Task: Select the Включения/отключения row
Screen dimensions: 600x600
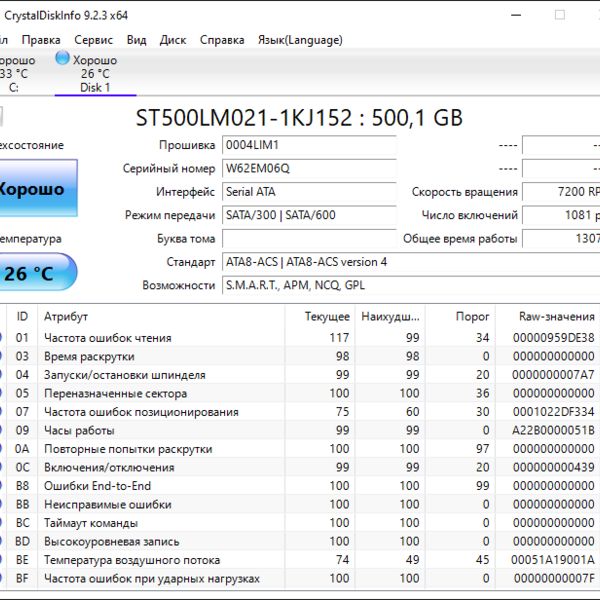Action: (x=300, y=467)
